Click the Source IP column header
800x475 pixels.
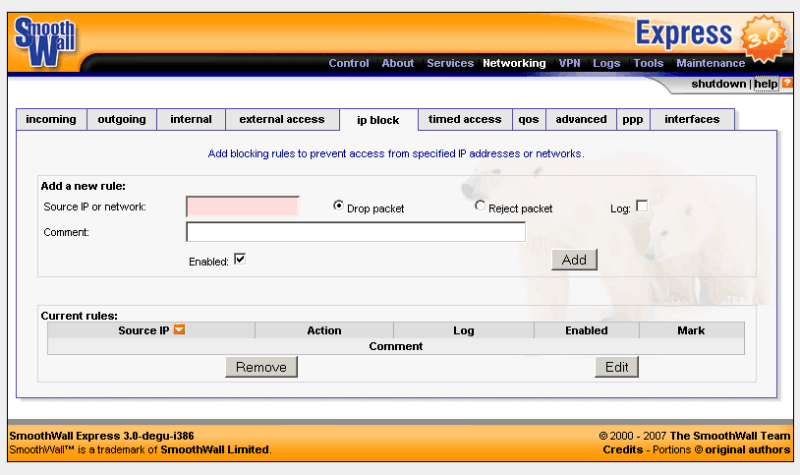point(151,330)
